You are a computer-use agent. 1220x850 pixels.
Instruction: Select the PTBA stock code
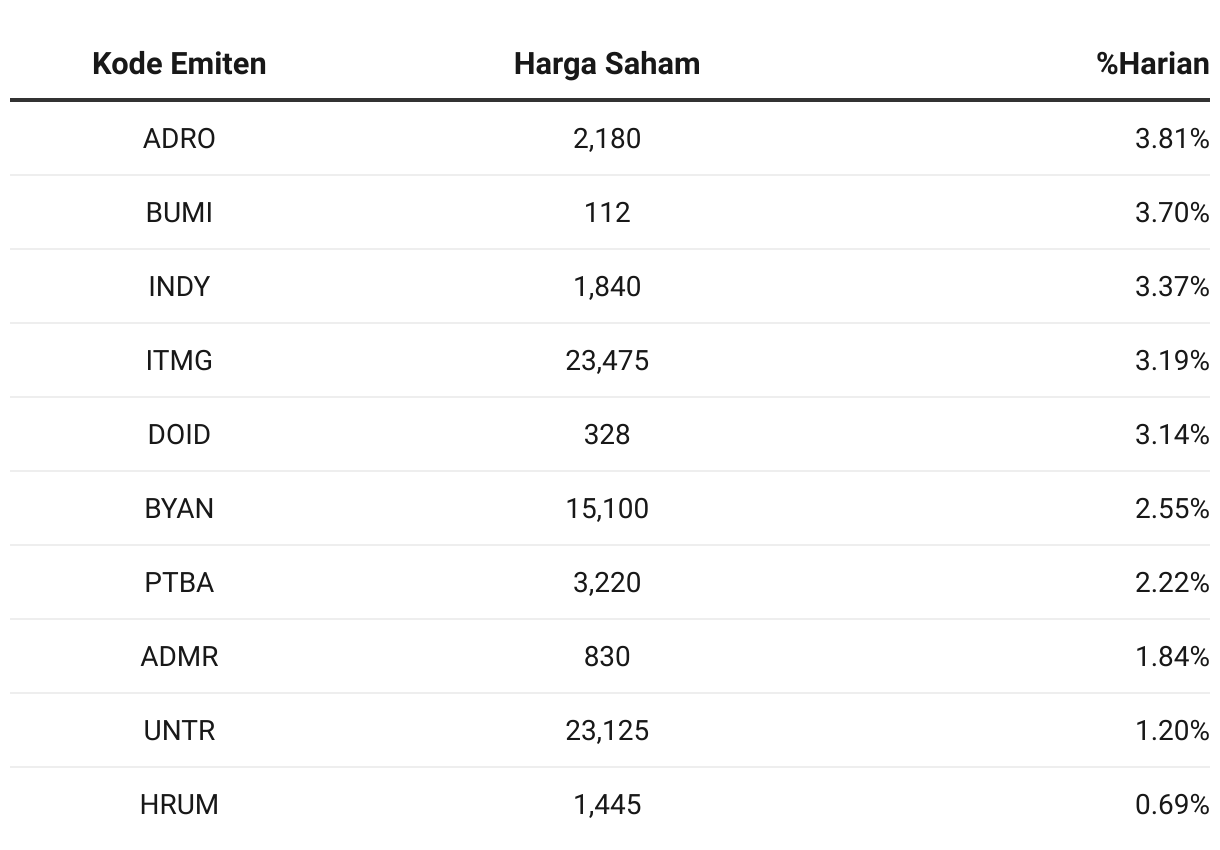[x=179, y=582]
